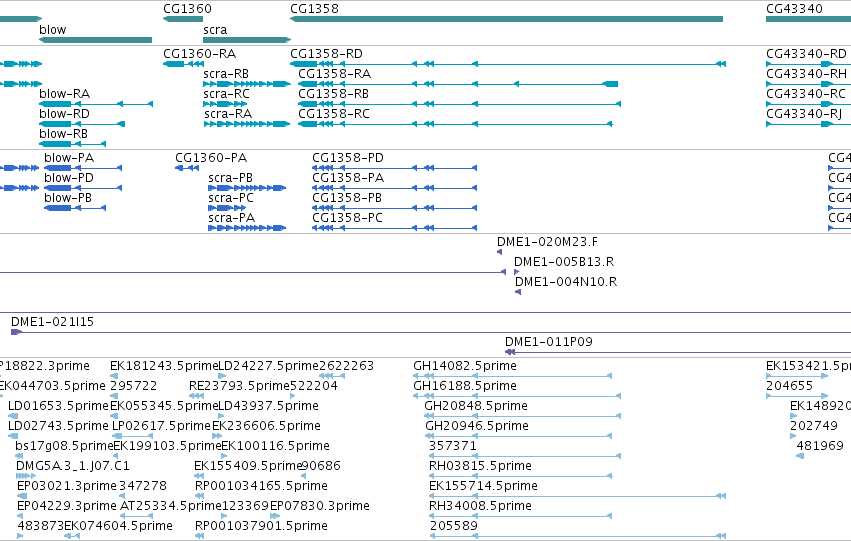Select the 205589 alignment
851x541 pixels.
tap(578, 536)
